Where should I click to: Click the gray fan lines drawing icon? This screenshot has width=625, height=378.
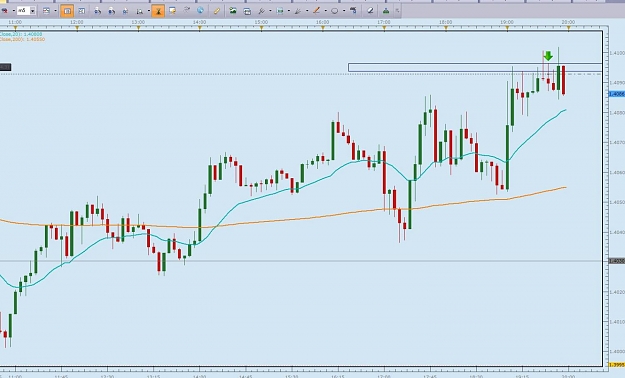(298, 11)
